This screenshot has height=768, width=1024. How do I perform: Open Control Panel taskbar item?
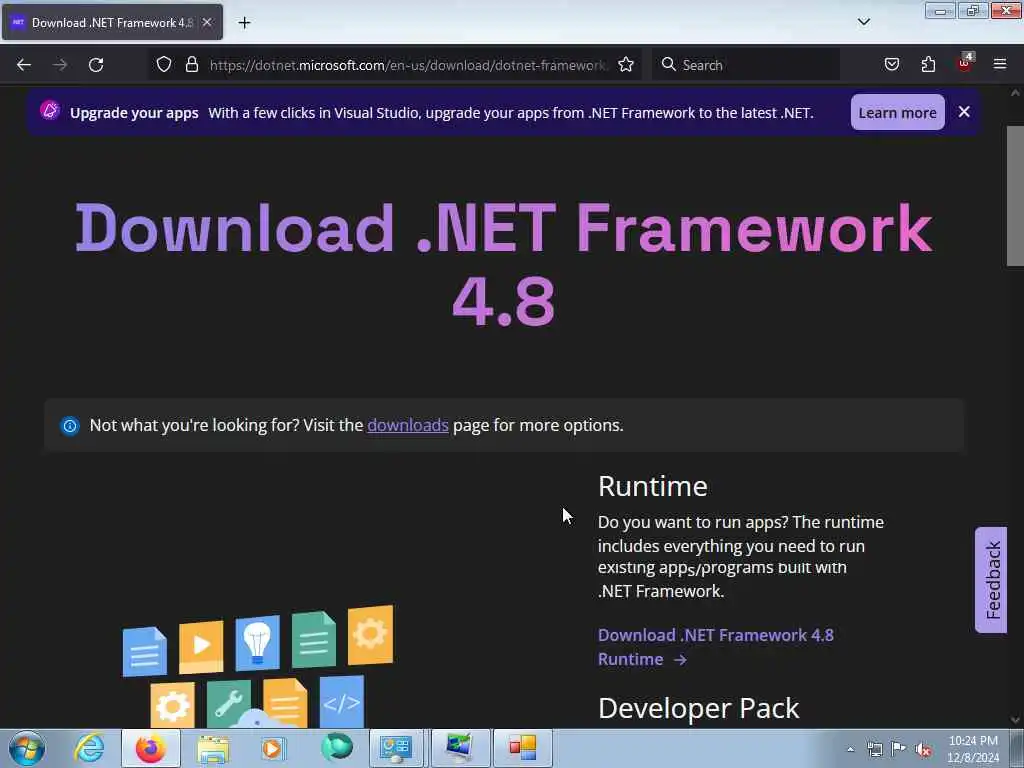397,748
